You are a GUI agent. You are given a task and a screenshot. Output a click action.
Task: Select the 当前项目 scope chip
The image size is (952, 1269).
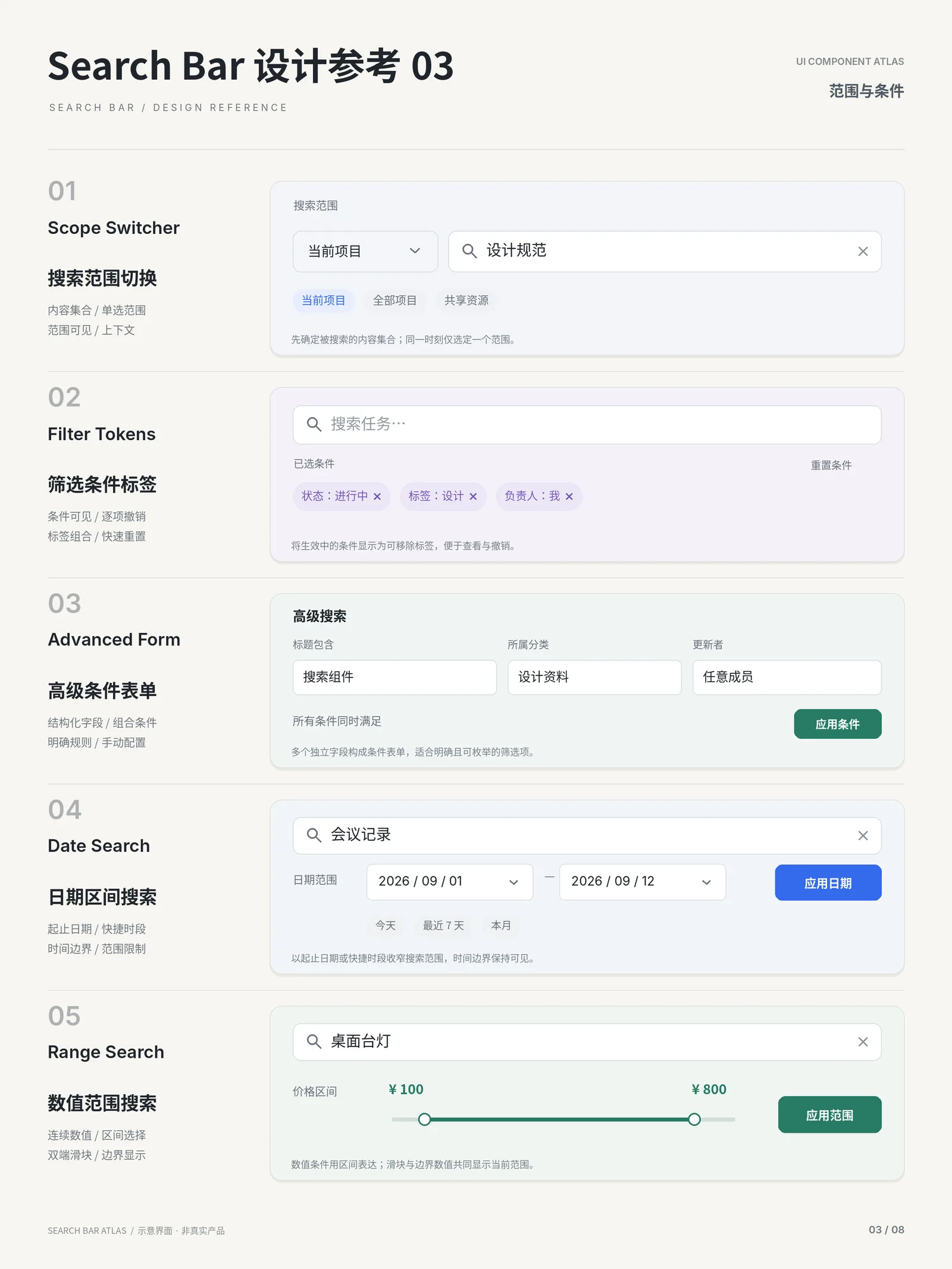[x=323, y=300]
